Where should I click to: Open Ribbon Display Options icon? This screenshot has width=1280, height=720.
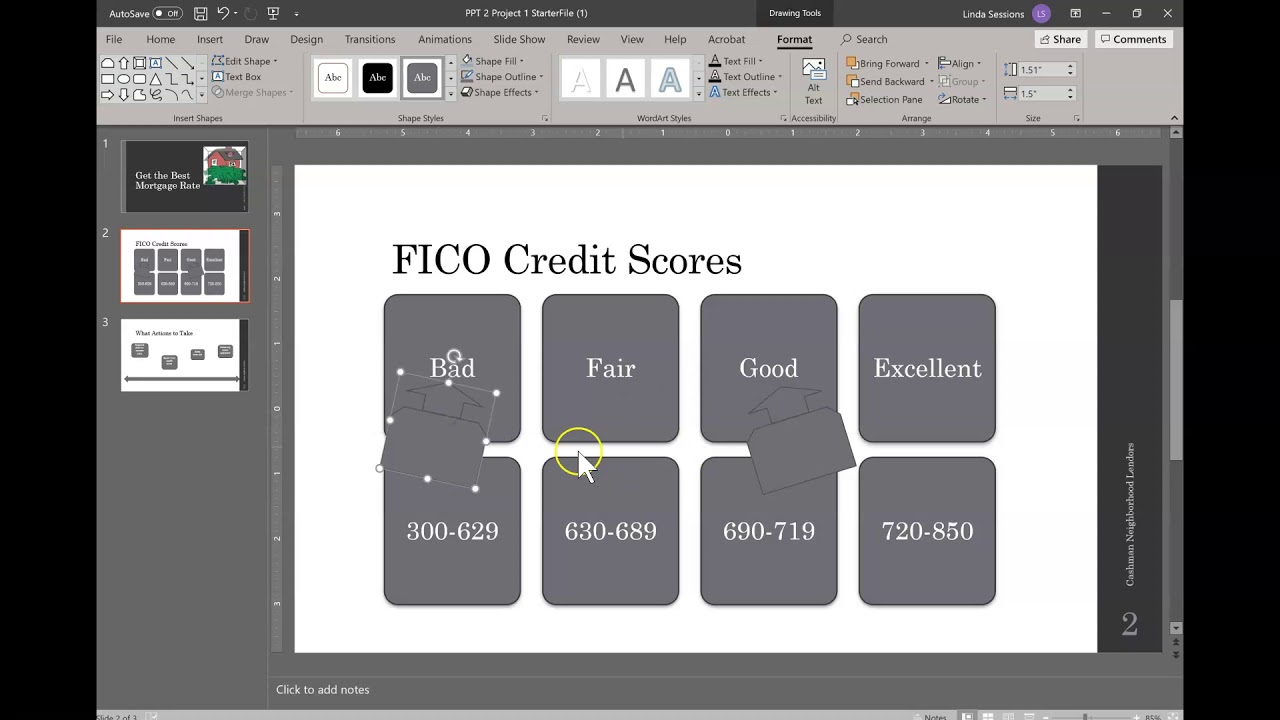coord(1075,14)
